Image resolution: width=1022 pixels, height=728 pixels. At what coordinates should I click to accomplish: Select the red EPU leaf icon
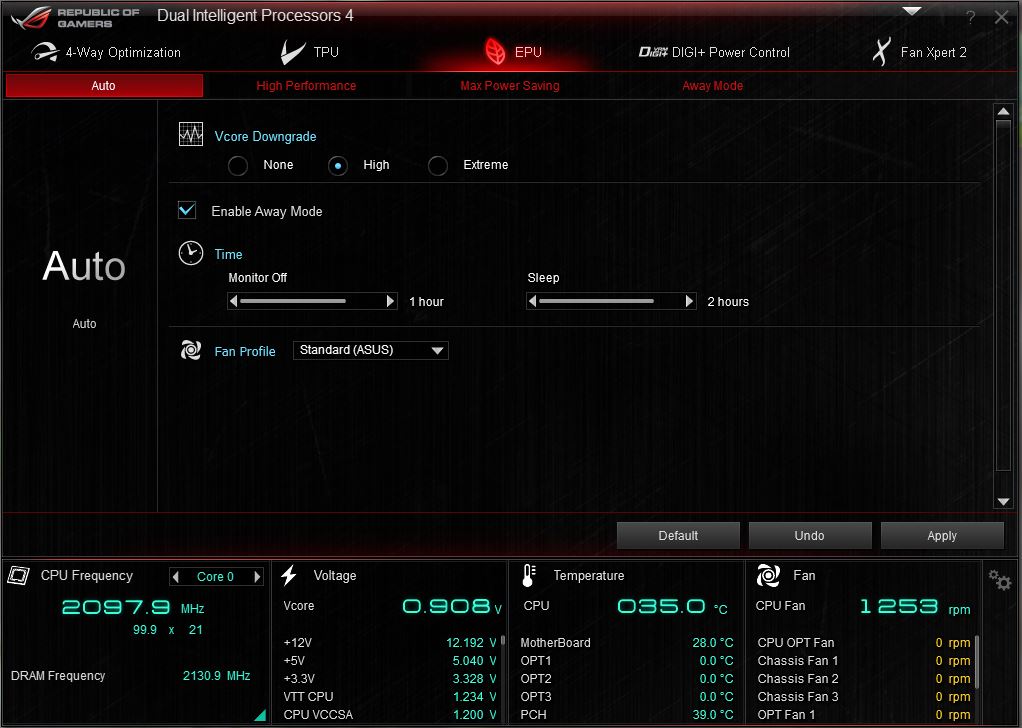pyautogui.click(x=495, y=51)
